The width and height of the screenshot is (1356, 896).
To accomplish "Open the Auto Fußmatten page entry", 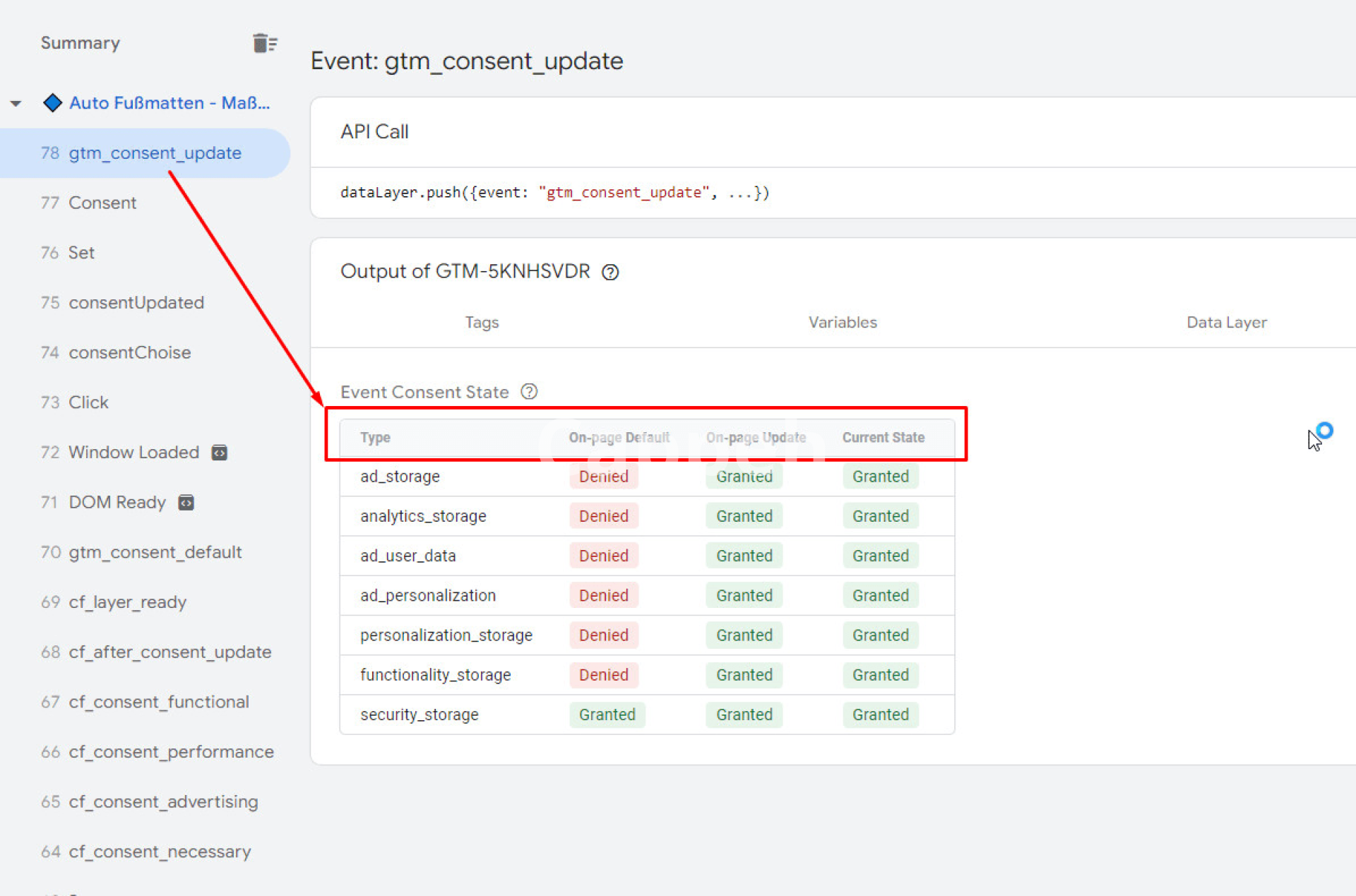I will [169, 103].
